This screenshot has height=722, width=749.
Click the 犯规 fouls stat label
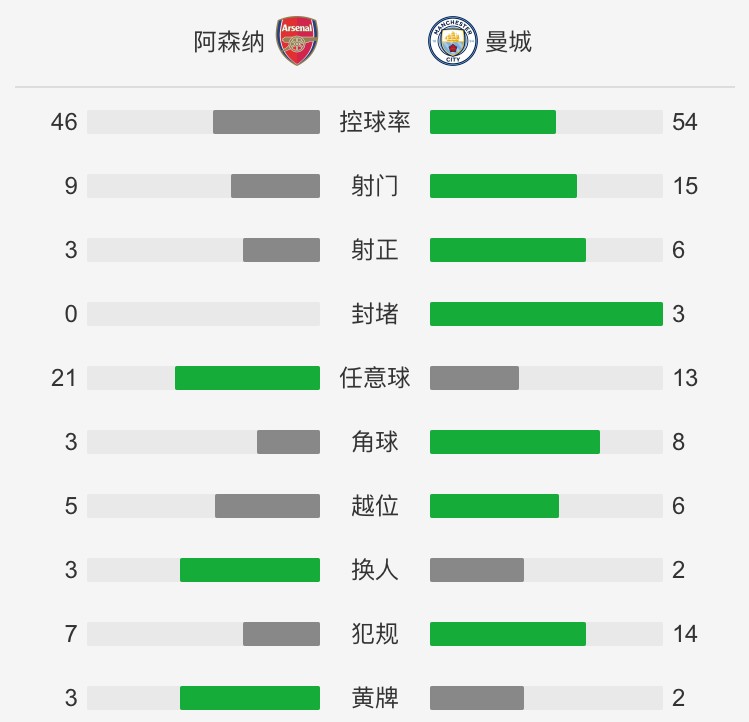[x=375, y=634]
